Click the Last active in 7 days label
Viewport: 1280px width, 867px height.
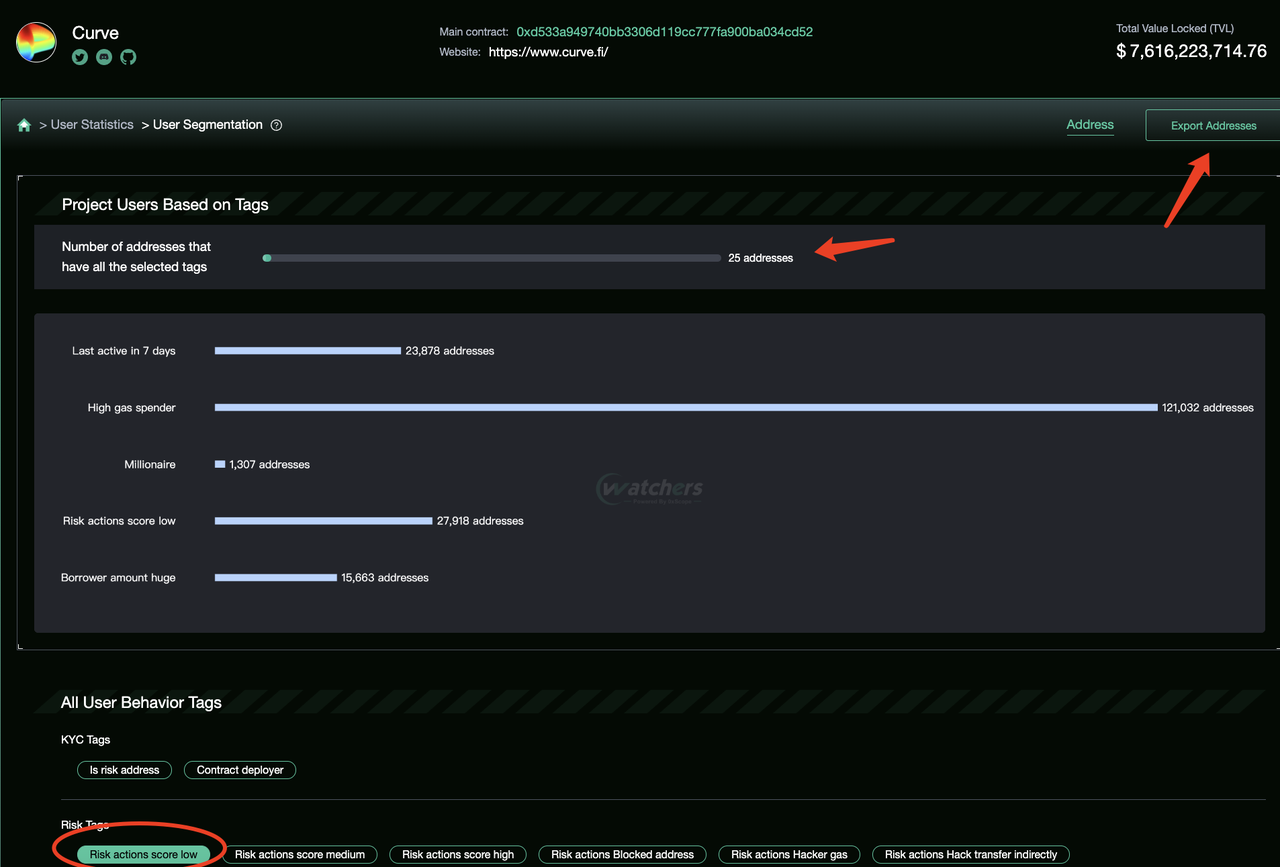pyautogui.click(x=124, y=351)
